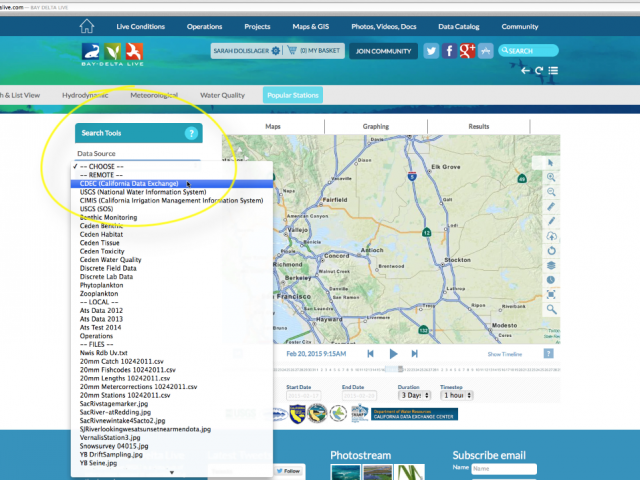Select the map ruler measure tool
This screenshot has height=480, width=640.
[551, 207]
